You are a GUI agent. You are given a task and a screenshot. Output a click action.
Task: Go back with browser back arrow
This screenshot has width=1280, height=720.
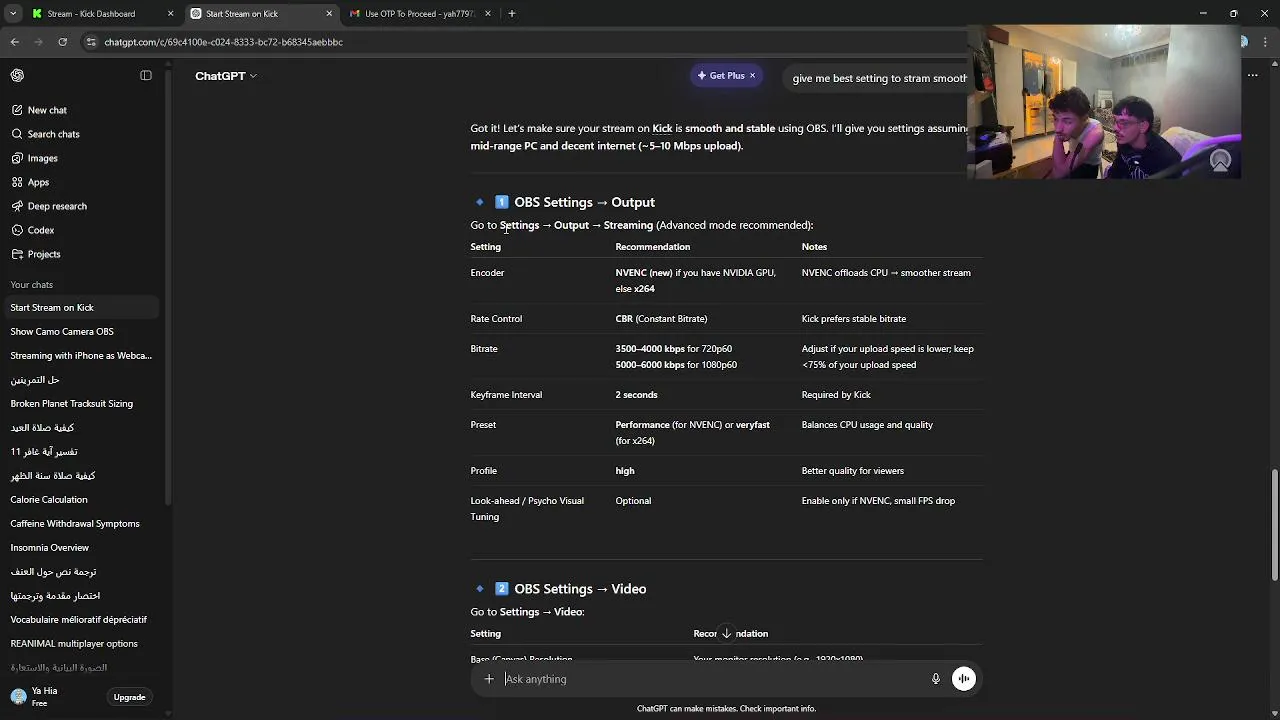coord(15,42)
